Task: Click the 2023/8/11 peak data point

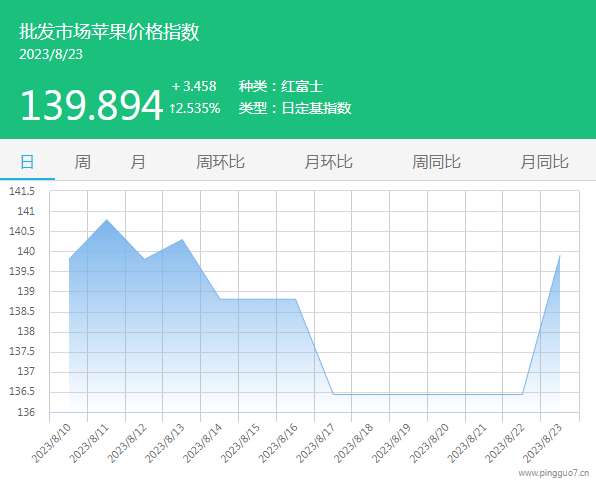Action: coord(107,219)
